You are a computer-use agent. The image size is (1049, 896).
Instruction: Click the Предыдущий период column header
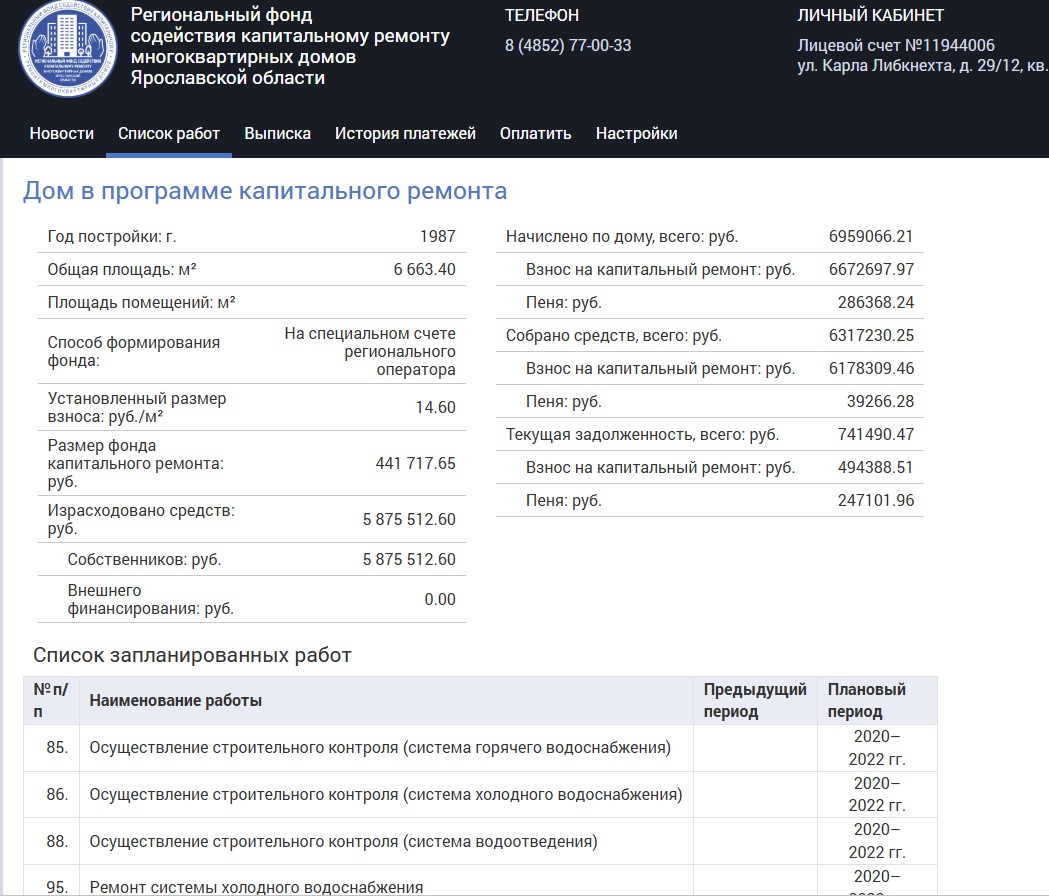coord(755,701)
